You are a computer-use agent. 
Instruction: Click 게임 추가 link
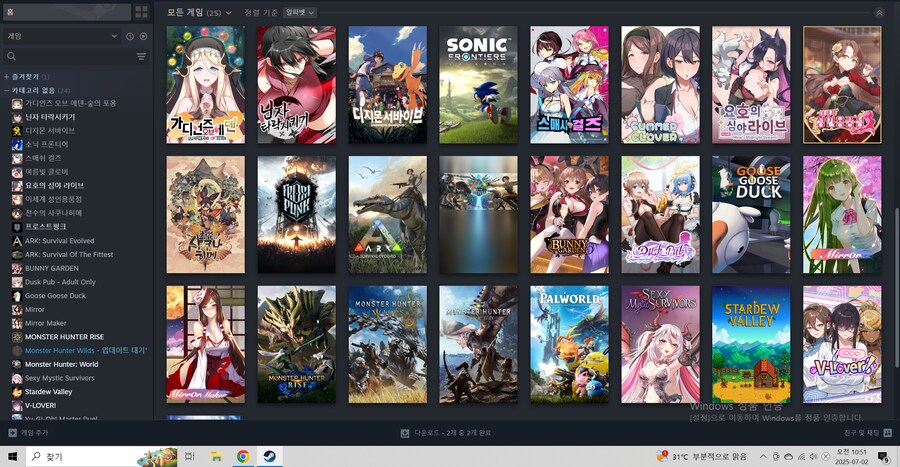(x=34, y=433)
